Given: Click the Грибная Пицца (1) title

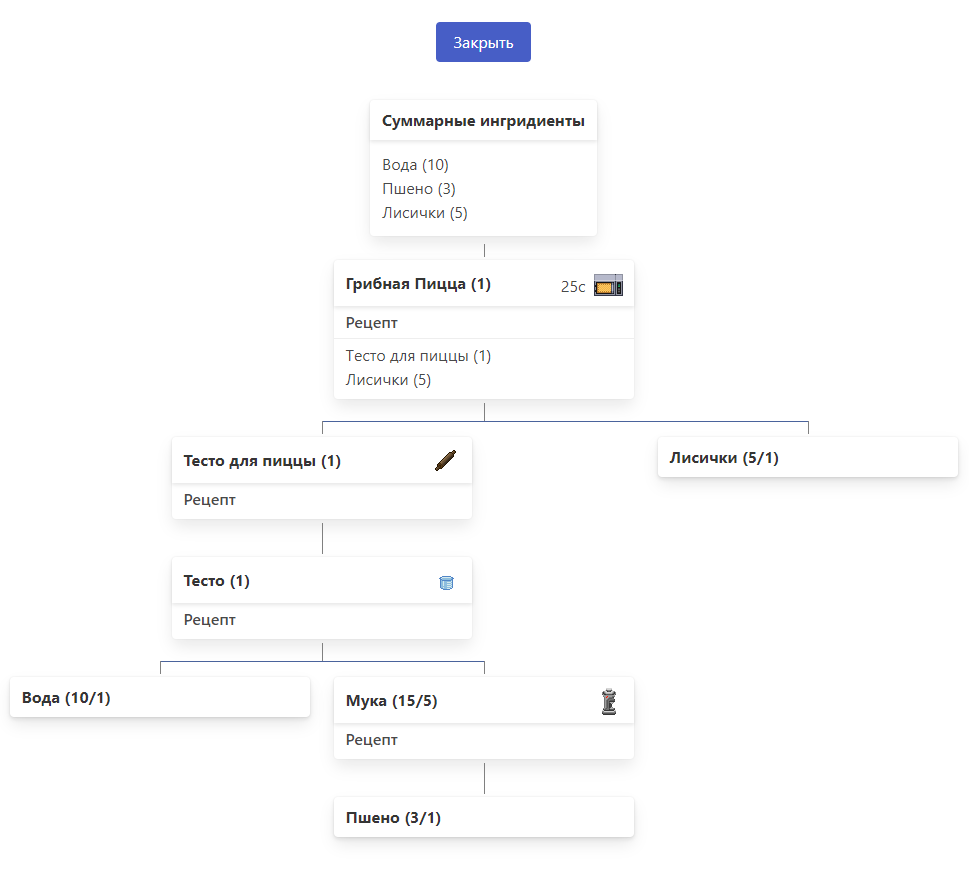Looking at the screenshot, I should tap(418, 284).
